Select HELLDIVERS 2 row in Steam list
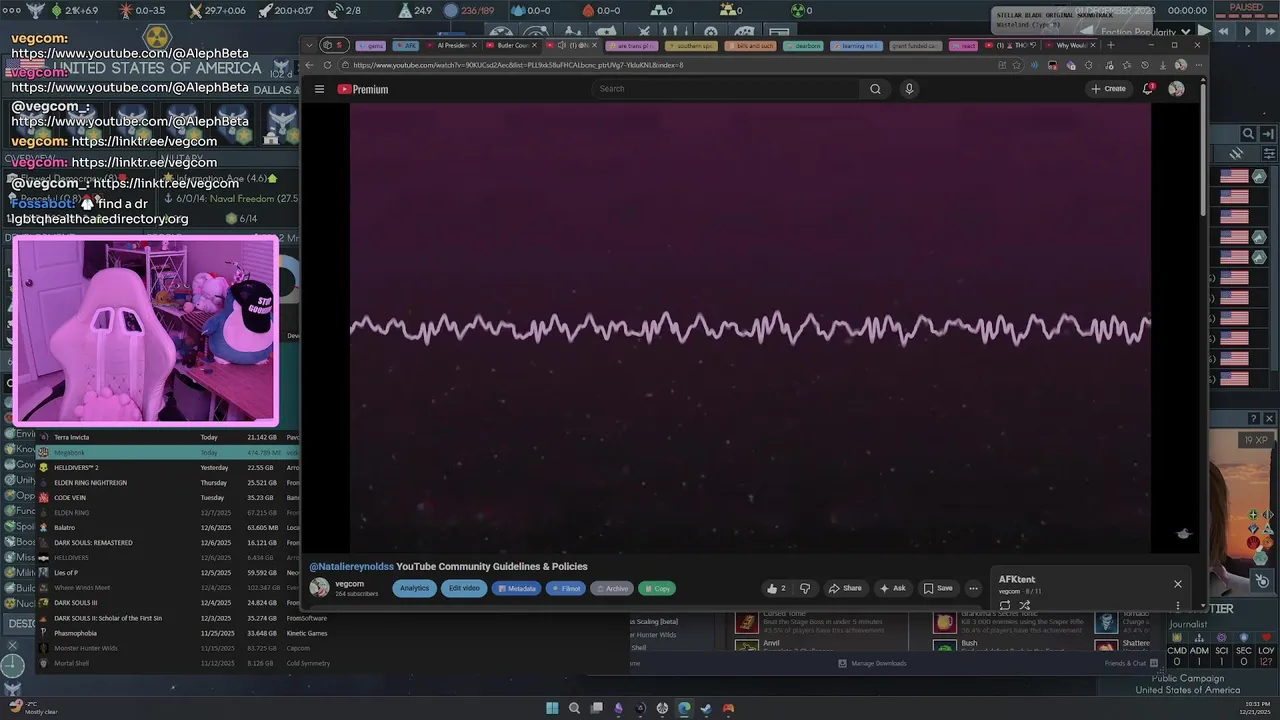This screenshot has height=720, width=1280. (x=168, y=467)
